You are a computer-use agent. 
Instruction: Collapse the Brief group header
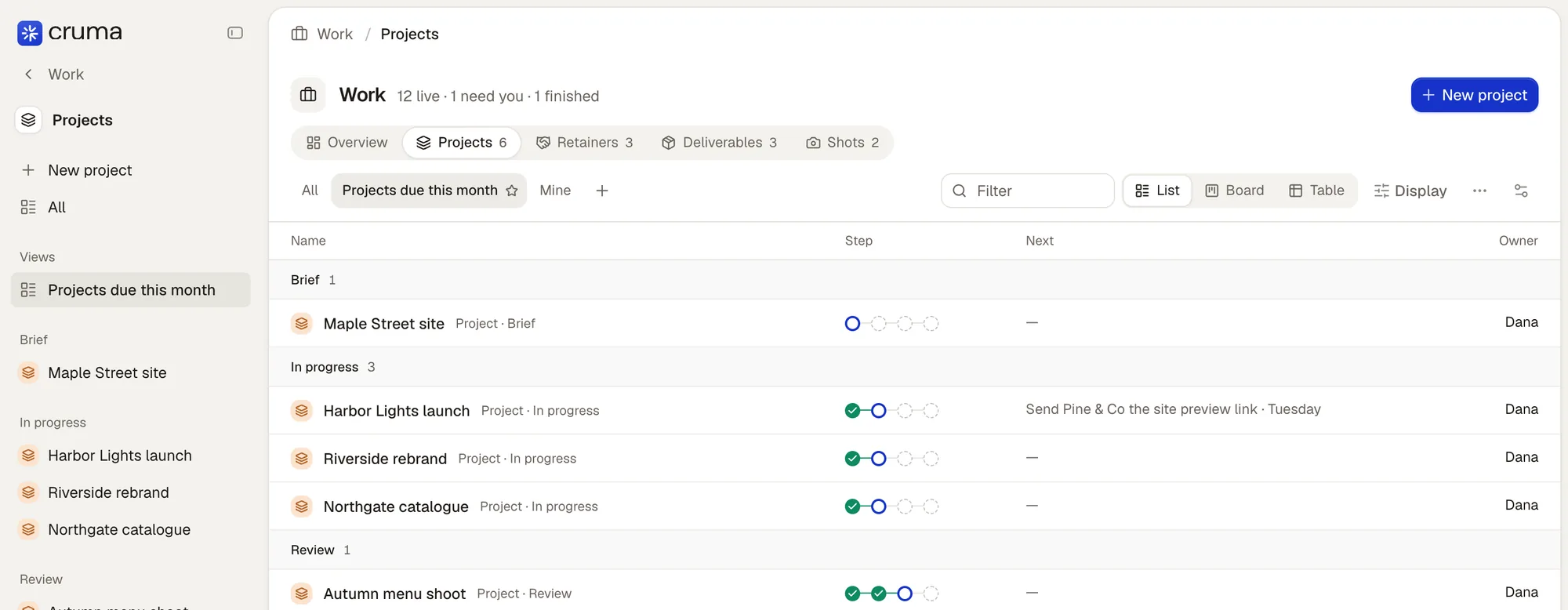point(914,280)
